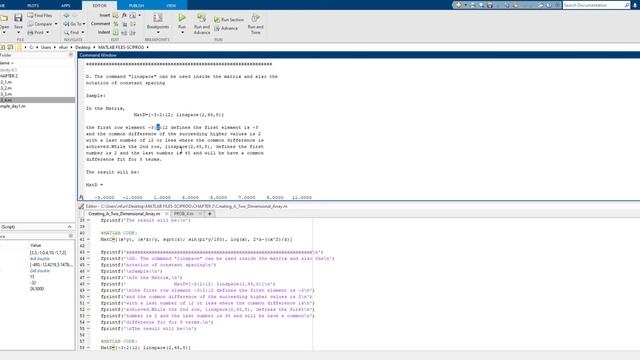Select the CHAPTER 2 folder in file list
Screen dimensions: 640x360
9,76
